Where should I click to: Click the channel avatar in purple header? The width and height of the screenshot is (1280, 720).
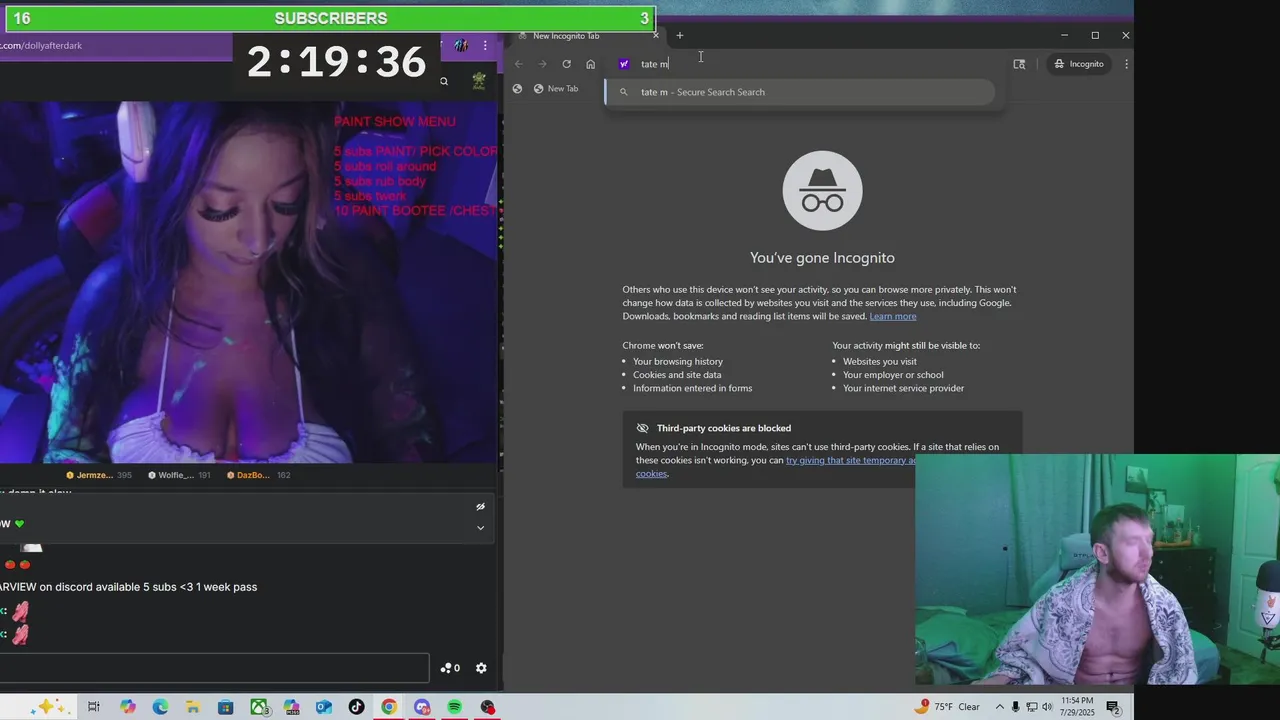point(461,46)
